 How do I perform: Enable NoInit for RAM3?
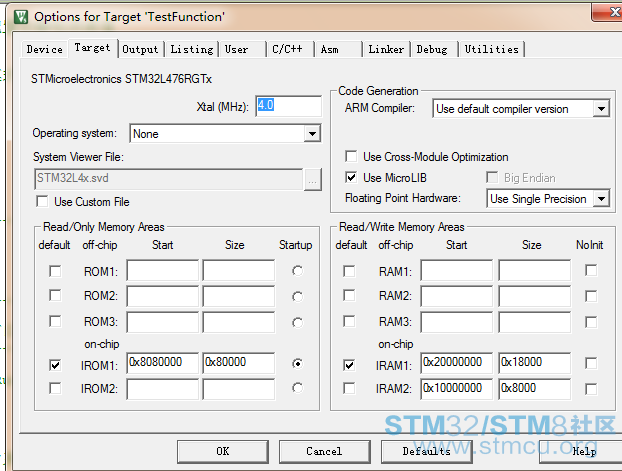click(591, 322)
